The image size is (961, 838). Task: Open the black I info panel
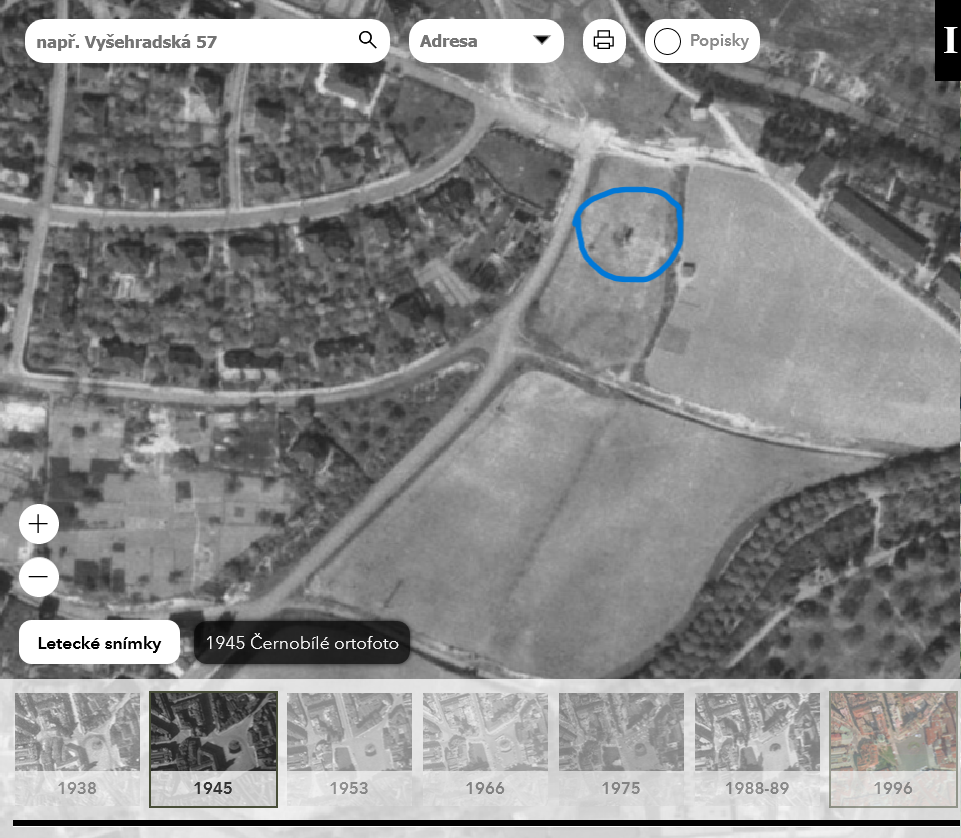pos(948,40)
